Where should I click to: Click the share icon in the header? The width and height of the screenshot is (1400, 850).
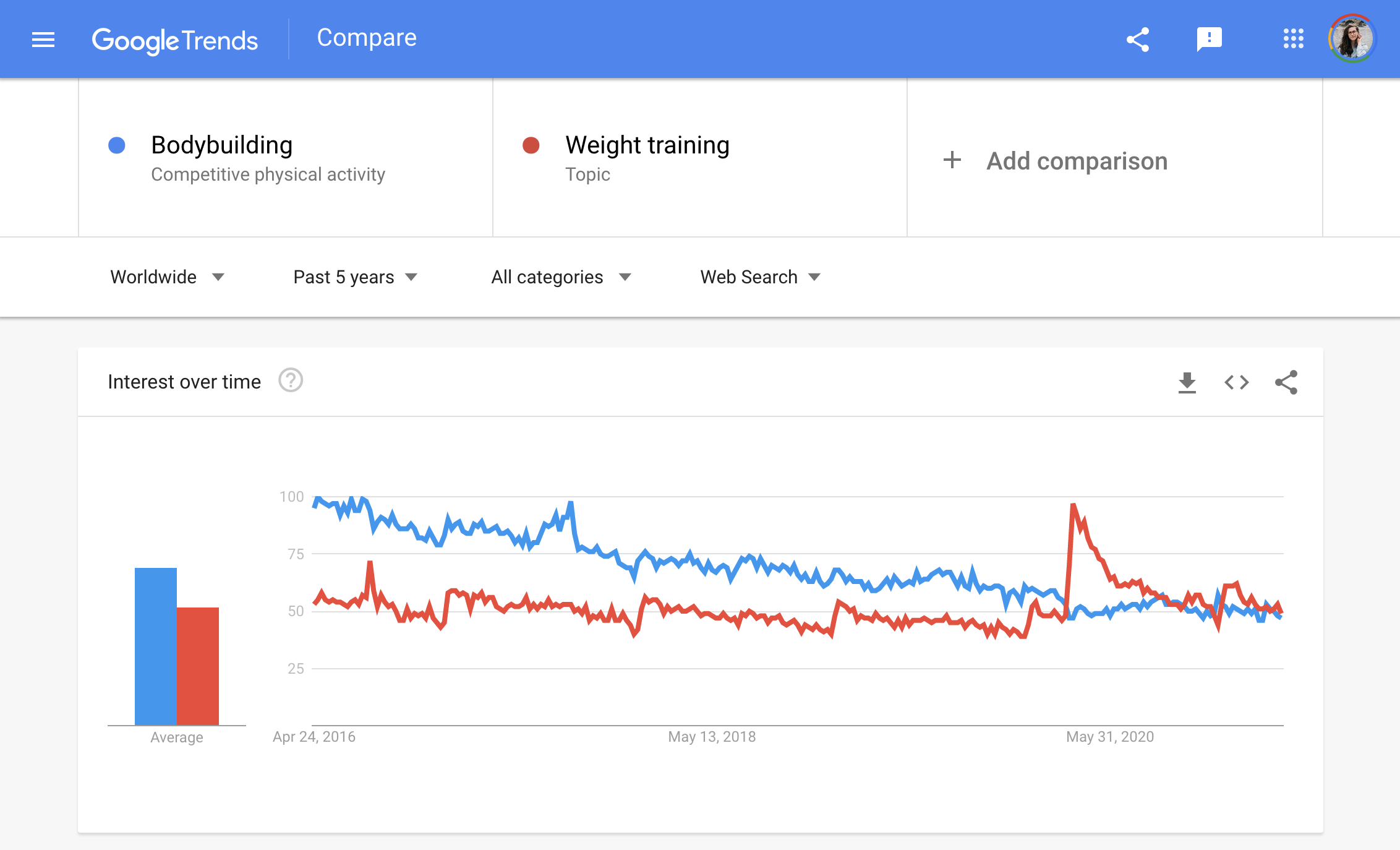point(1137,40)
